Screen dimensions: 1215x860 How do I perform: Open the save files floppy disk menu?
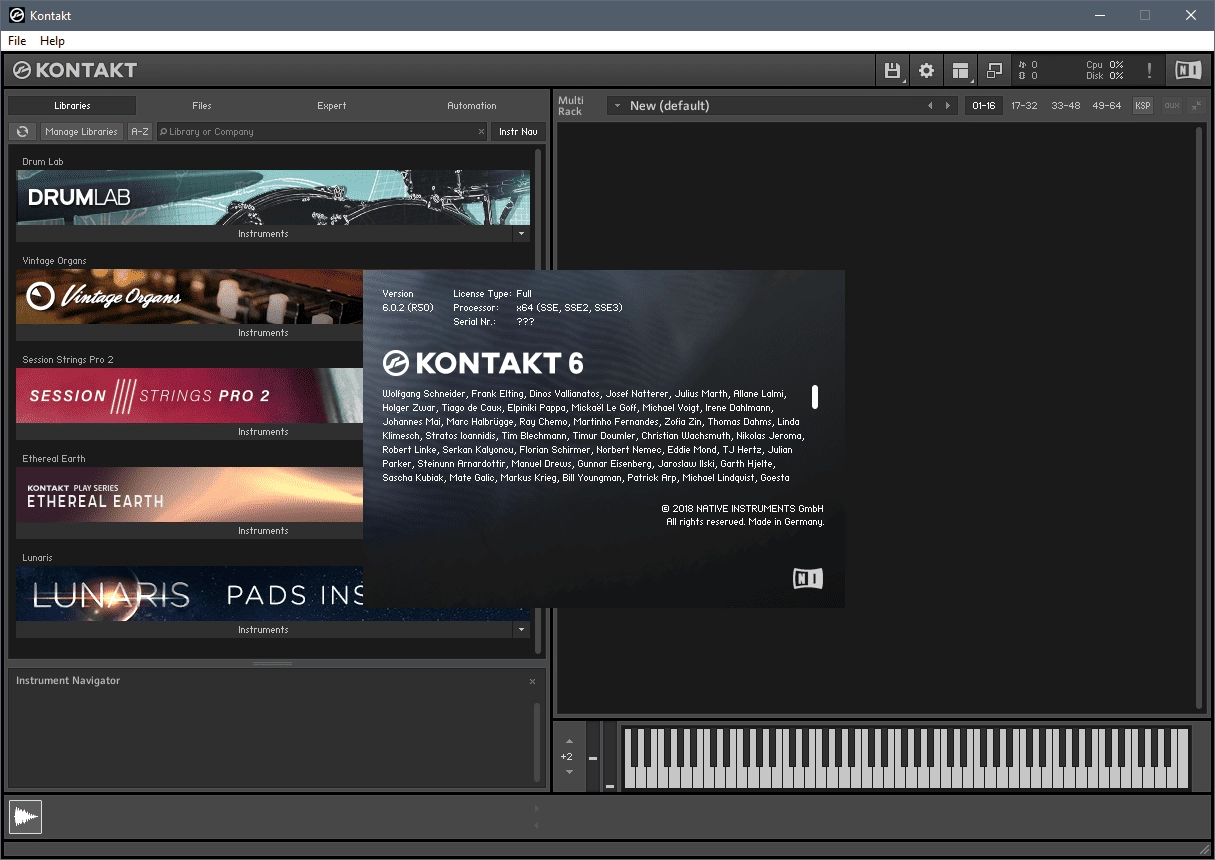coord(892,70)
